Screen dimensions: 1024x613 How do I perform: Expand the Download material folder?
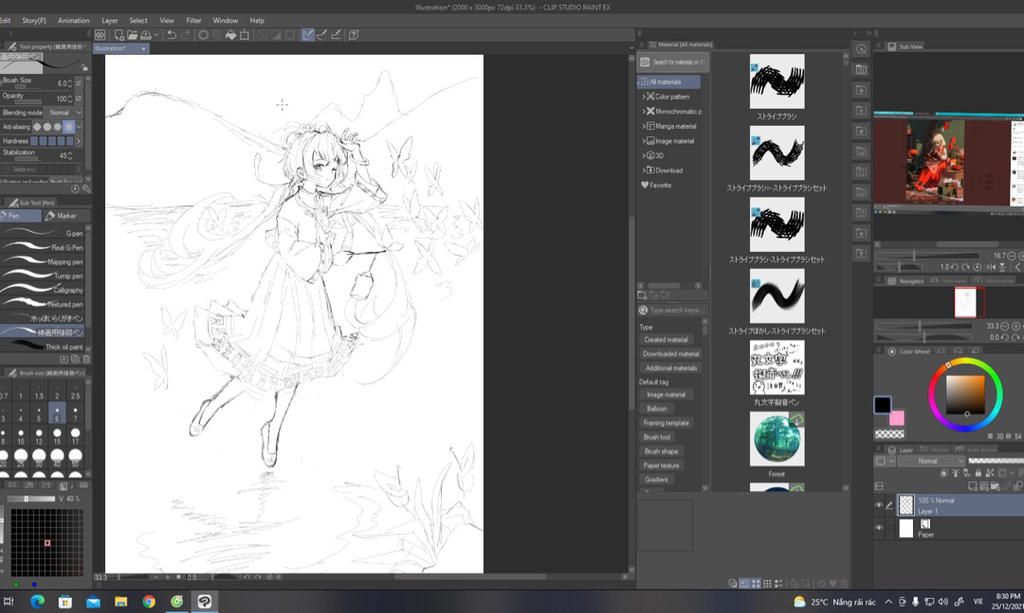coord(643,170)
